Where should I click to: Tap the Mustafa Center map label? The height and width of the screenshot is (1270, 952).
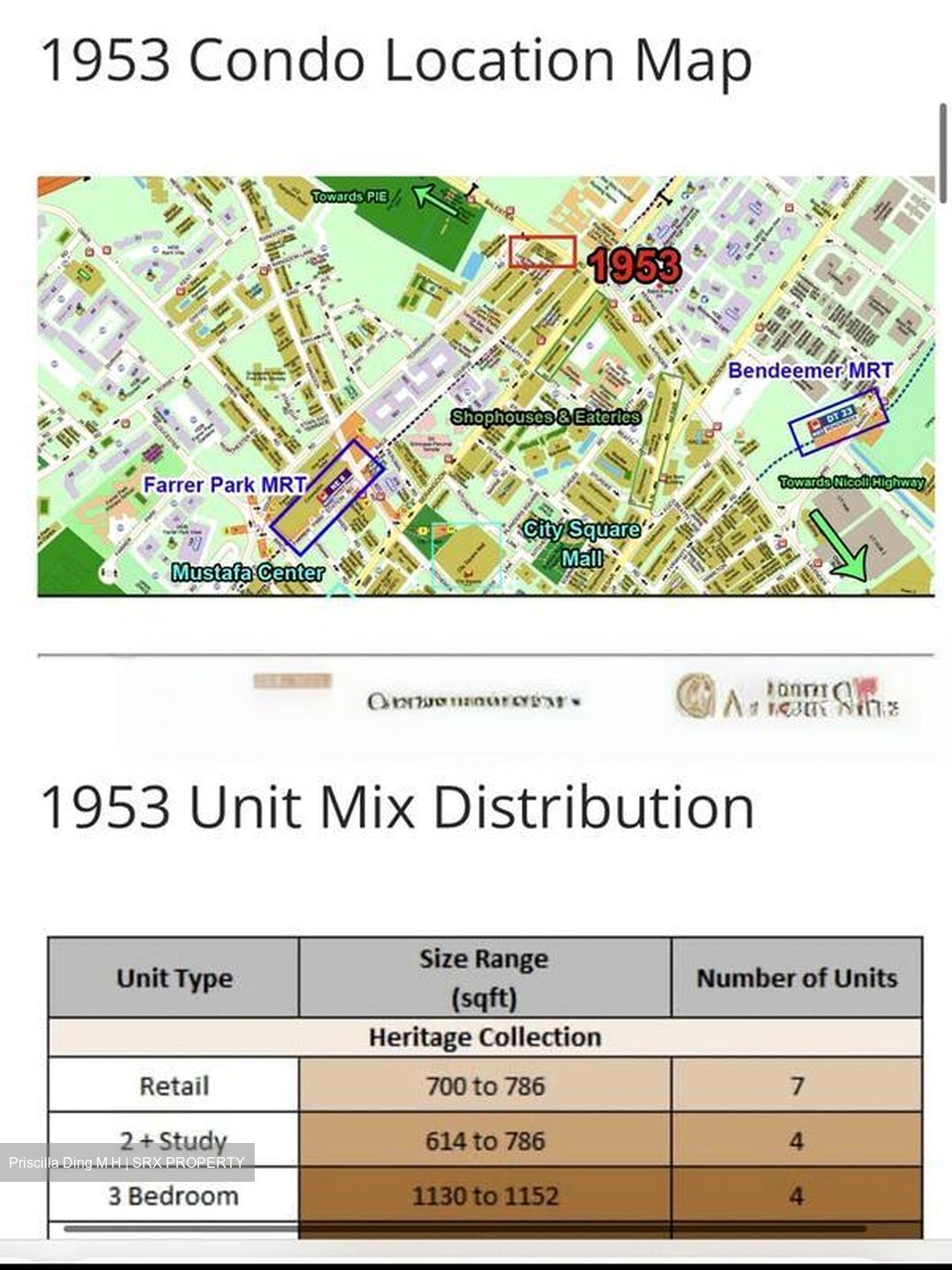click(248, 572)
